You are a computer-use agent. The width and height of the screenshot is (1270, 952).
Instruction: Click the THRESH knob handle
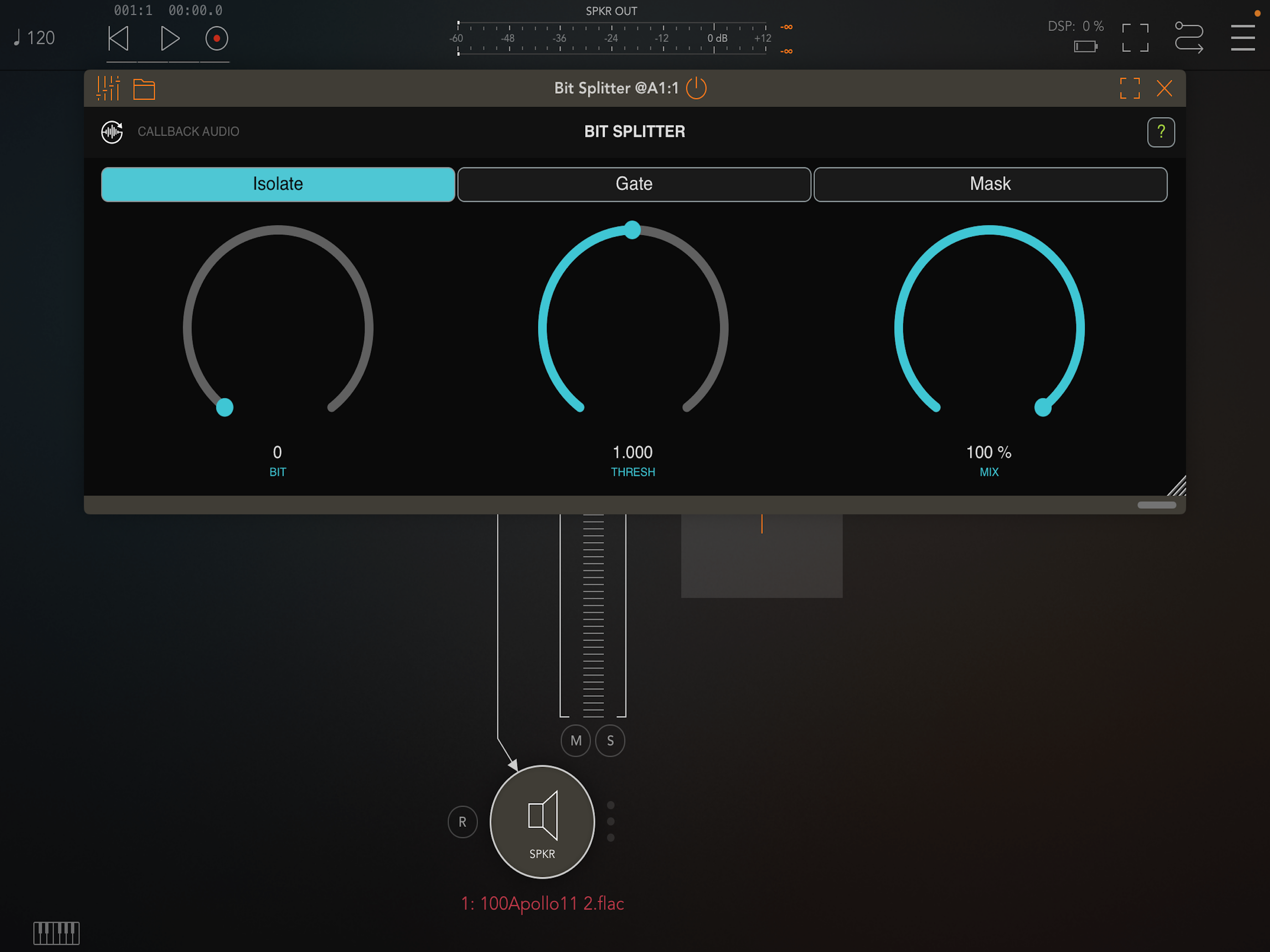[632, 230]
